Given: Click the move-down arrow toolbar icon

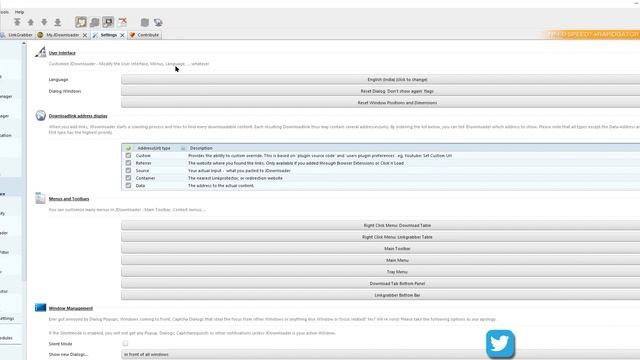Looking at the screenshot, I should pyautogui.click(x=44, y=22).
